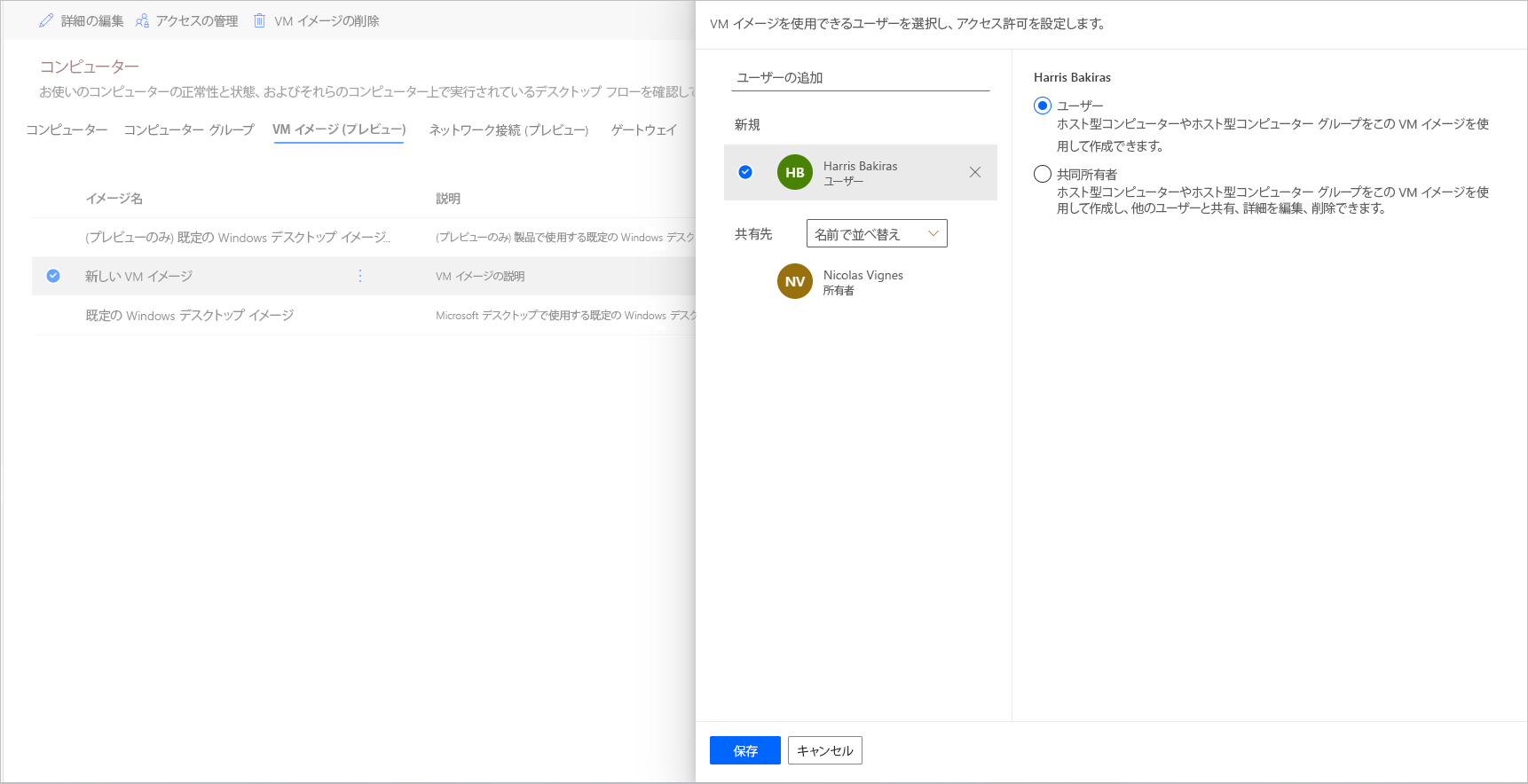
Task: Click the VM イメージの説明 description cell
Action: coord(480,276)
